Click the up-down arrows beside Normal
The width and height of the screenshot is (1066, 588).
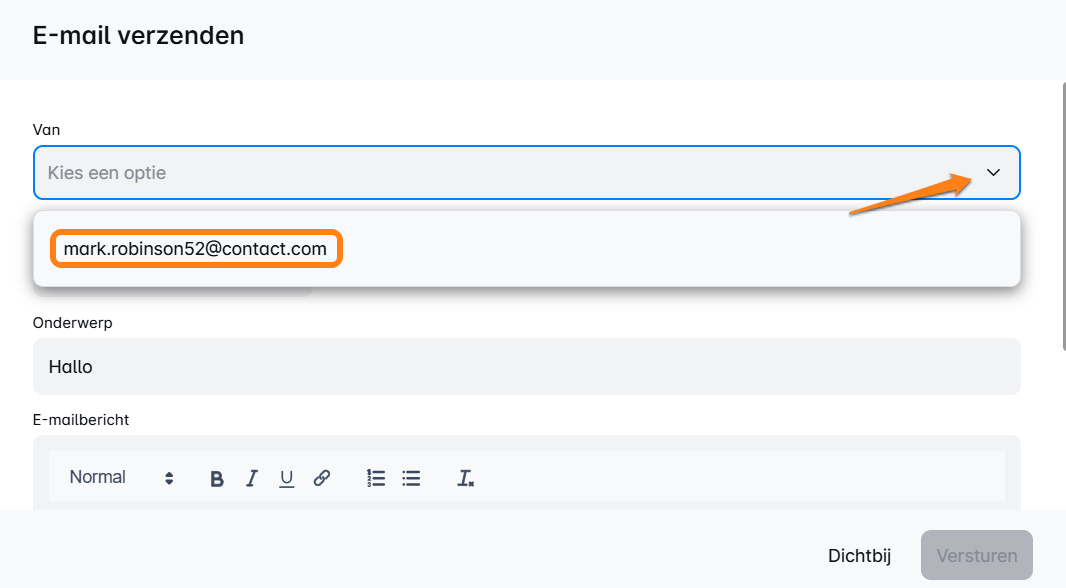click(x=169, y=478)
